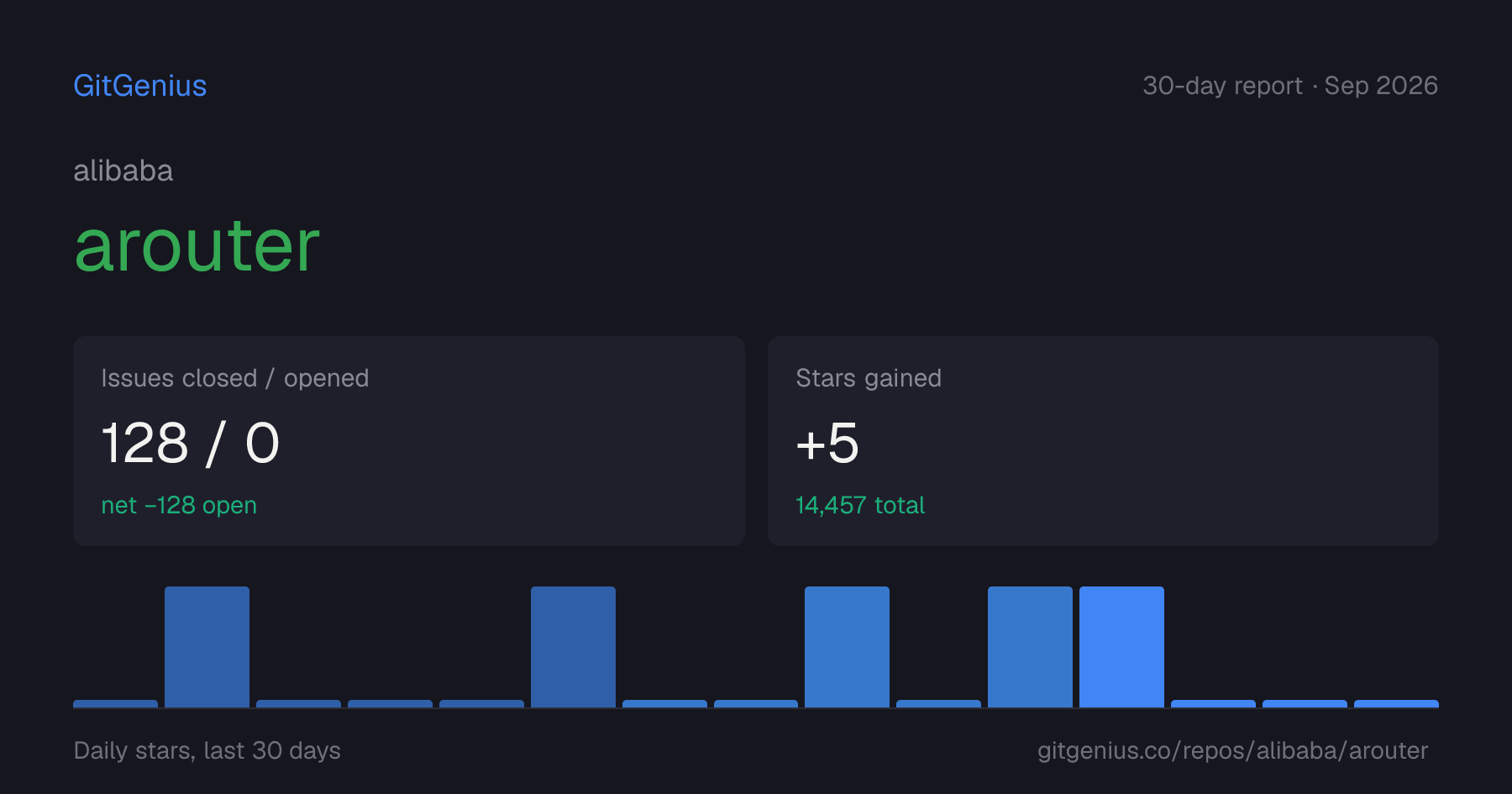The height and width of the screenshot is (794, 1512).
Task: Click the Daily stars, last 30 days caption
Action: coord(207,750)
